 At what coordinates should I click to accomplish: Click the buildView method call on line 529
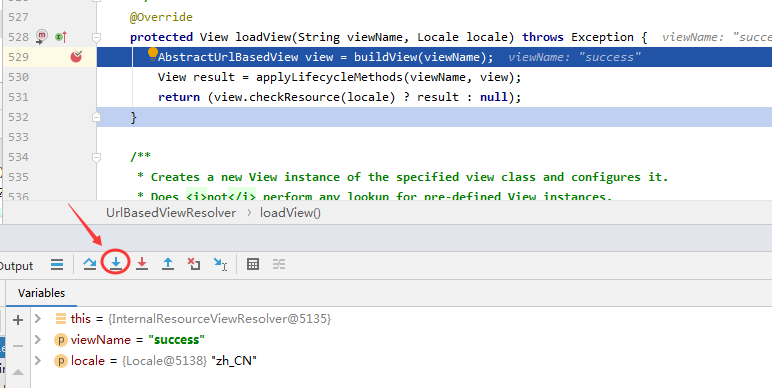(x=385, y=57)
